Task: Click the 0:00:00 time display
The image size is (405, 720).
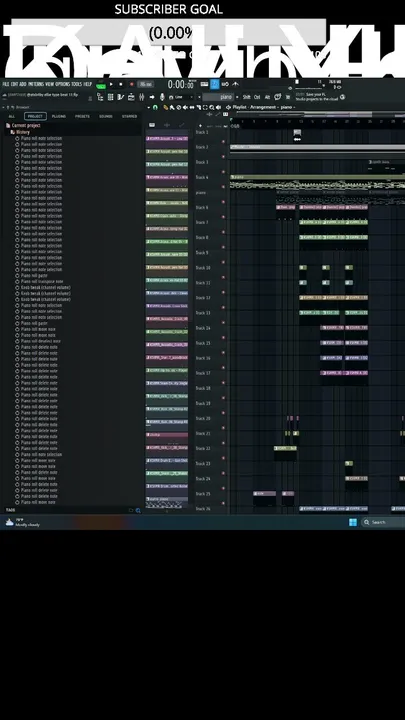Action: click(180, 84)
